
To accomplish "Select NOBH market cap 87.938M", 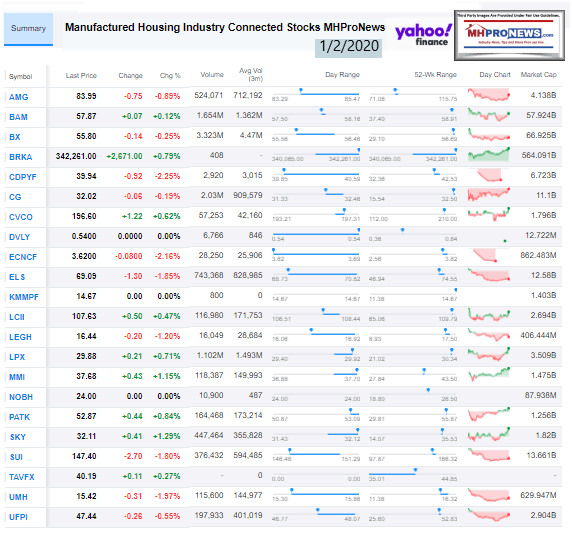I will tap(541, 395).
